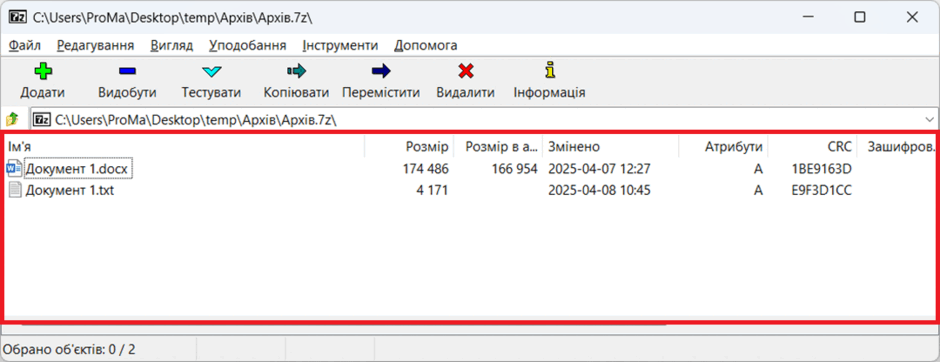Maximize the 7-Zip window
This screenshot has width=940, height=362.
860,17
